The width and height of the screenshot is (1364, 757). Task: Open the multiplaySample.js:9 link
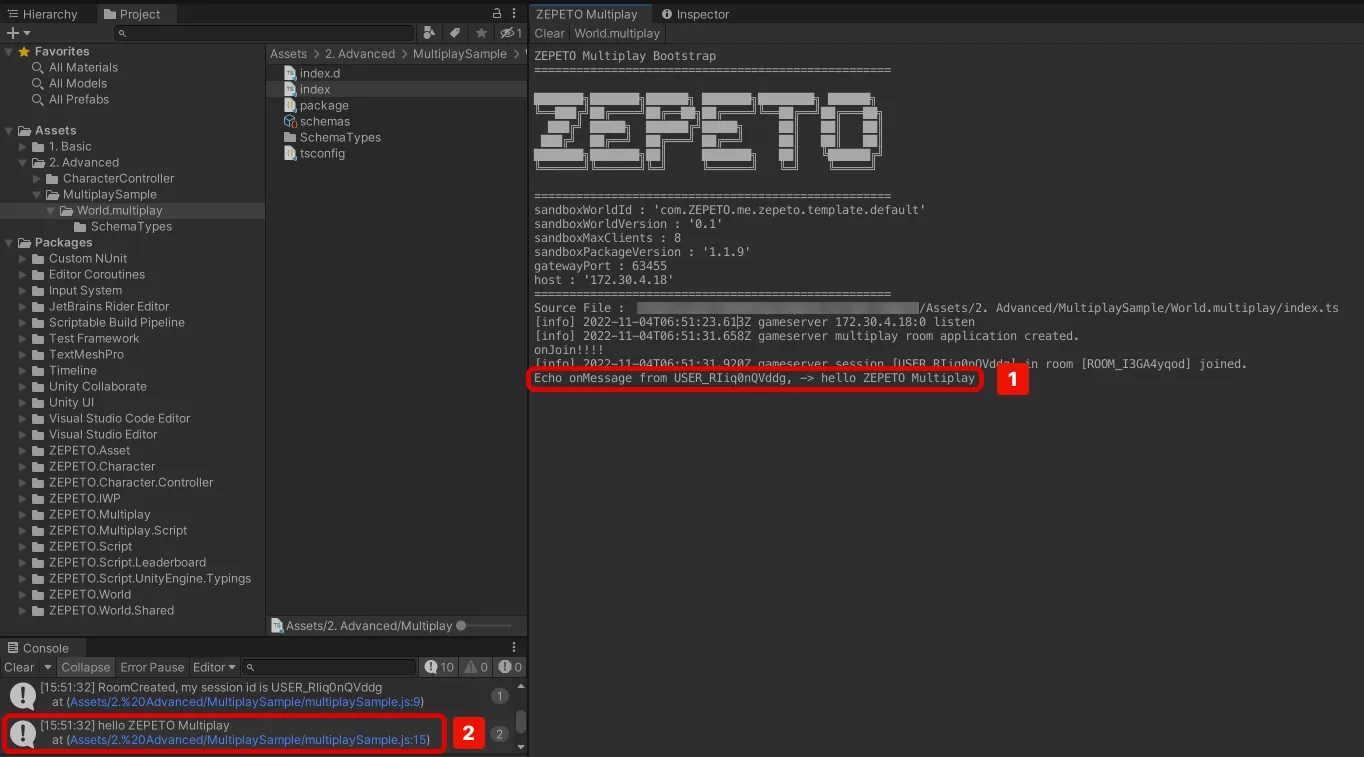point(246,702)
